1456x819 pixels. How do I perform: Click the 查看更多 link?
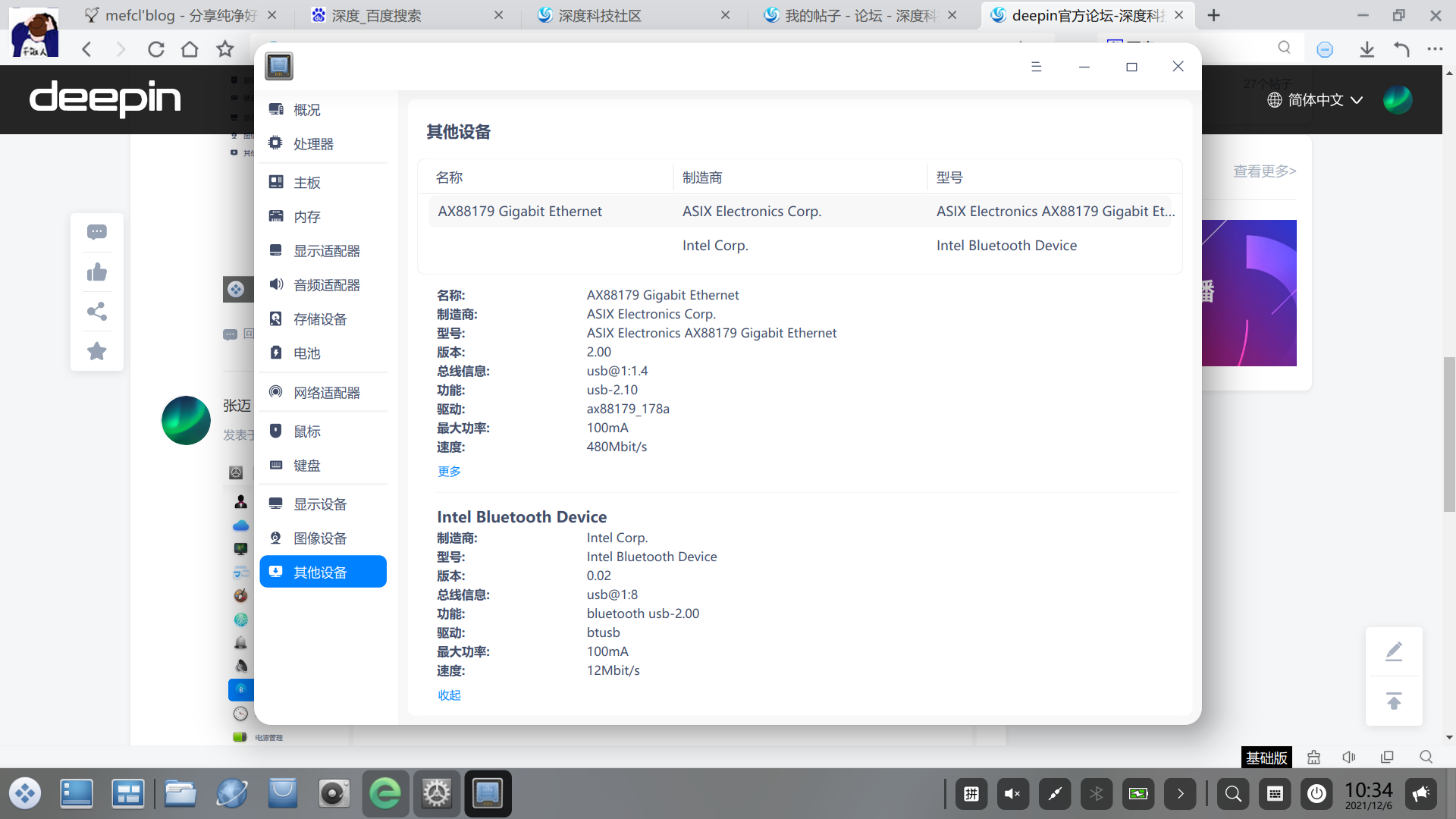pos(1263,171)
